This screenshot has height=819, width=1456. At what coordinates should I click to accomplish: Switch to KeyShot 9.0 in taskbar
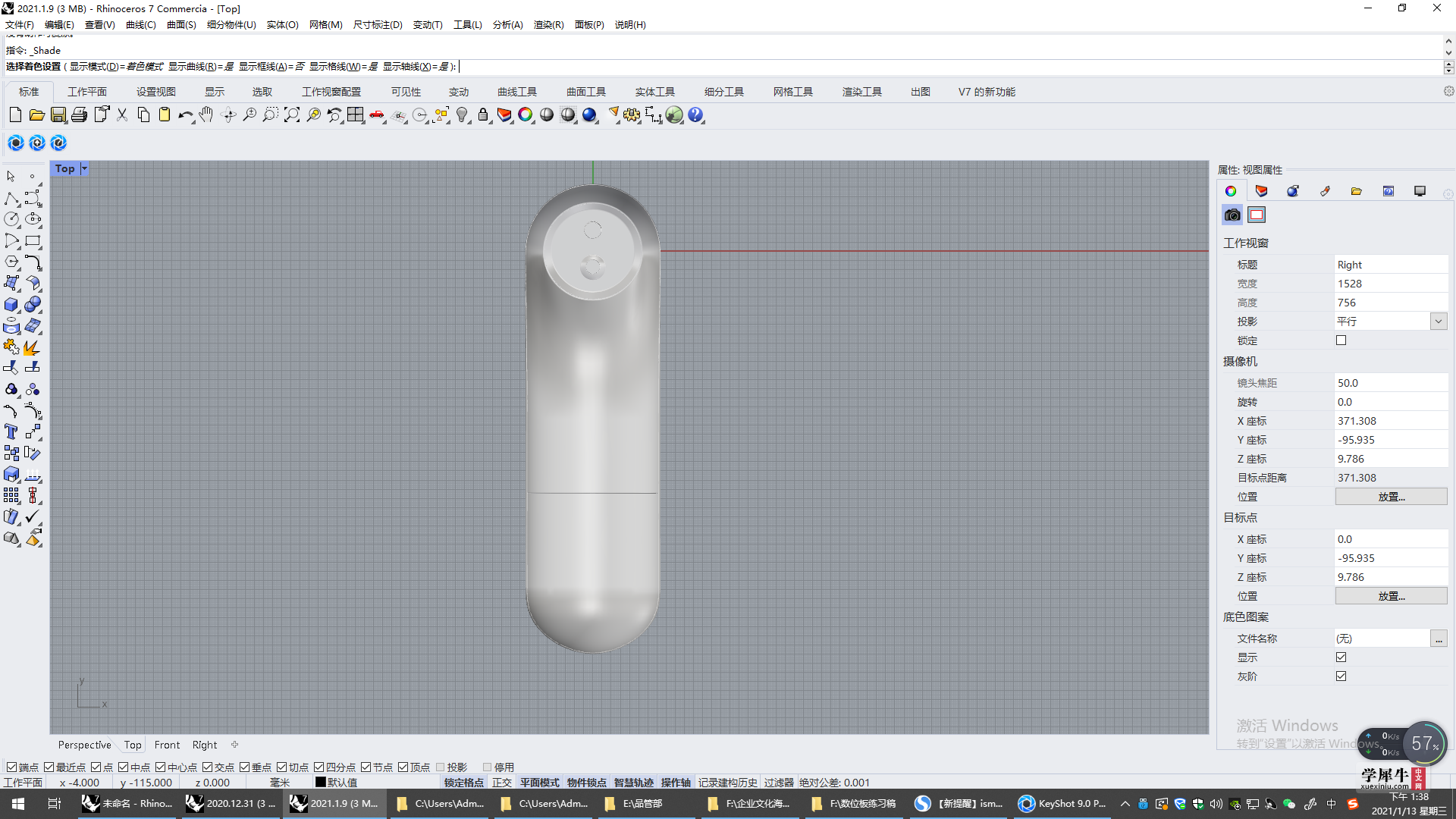coord(1062,804)
